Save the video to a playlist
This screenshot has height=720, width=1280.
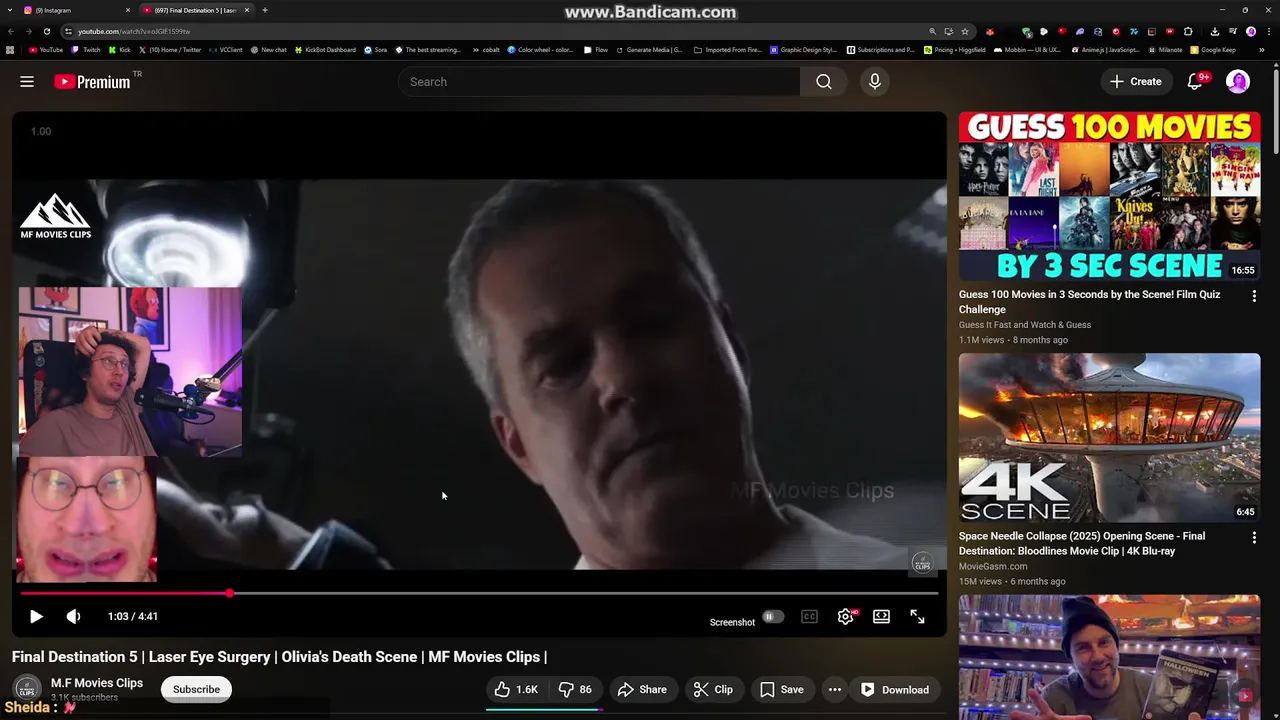click(x=781, y=690)
